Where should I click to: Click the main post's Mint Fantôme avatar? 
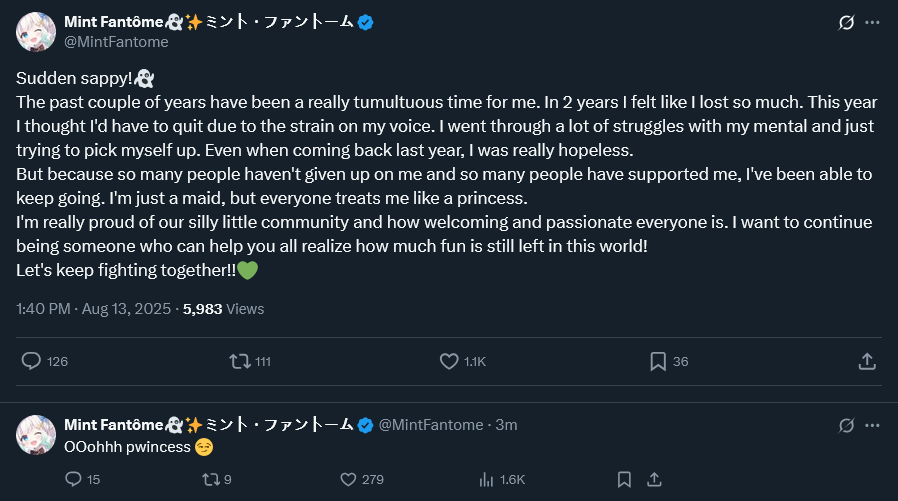click(x=36, y=32)
